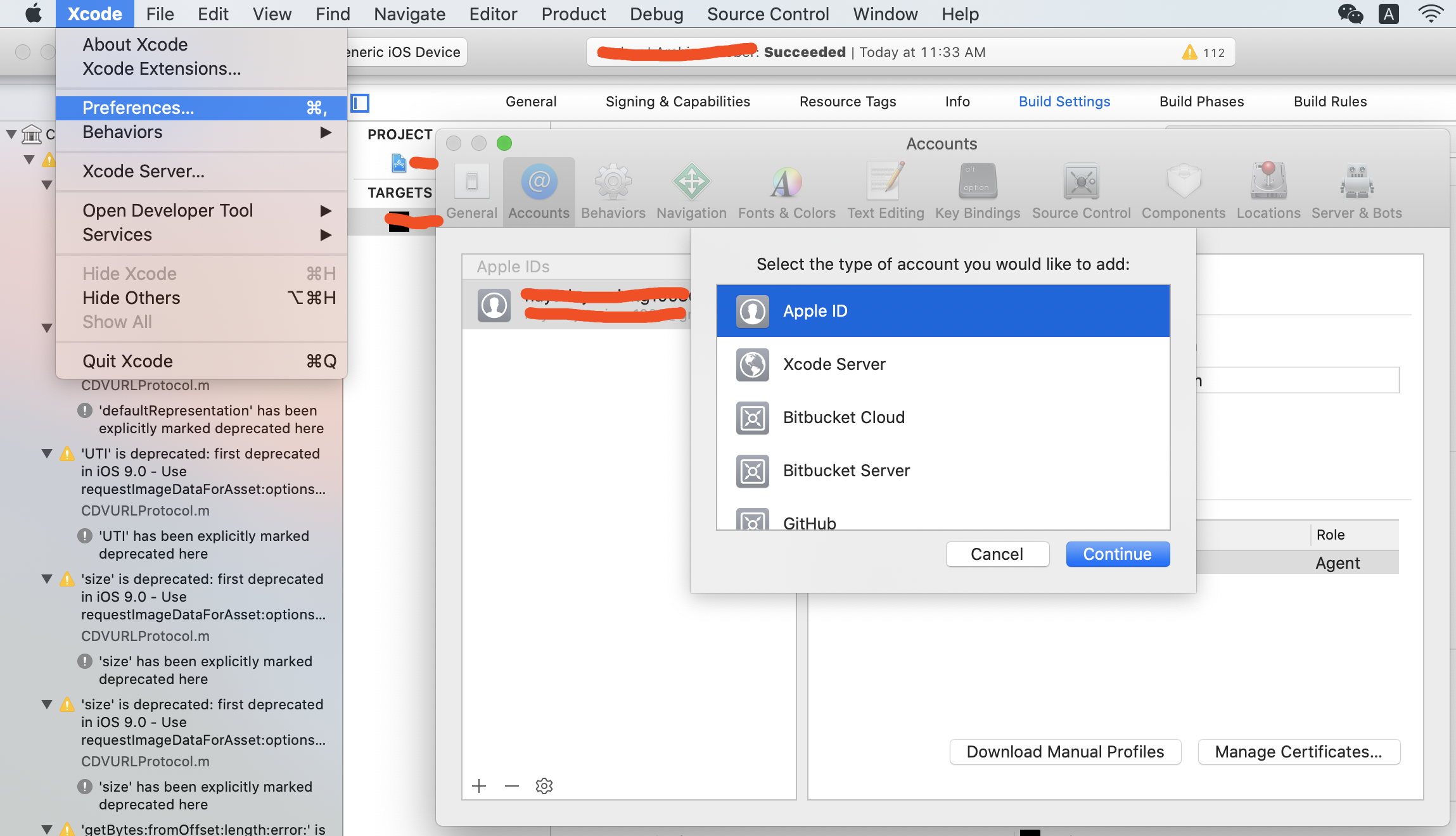1456x836 pixels.
Task: Collapse the getBytes:fromOffset warning triangle
Action: [47, 829]
